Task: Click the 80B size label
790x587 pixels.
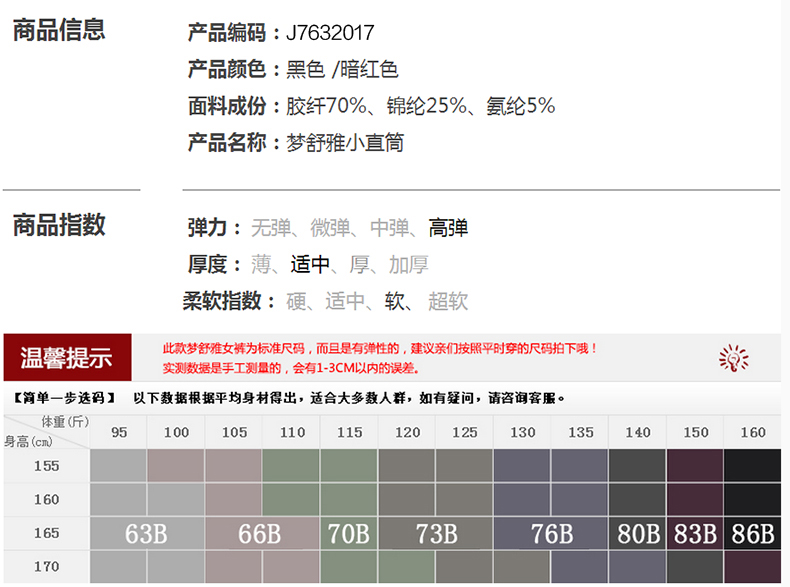Action: pyautogui.click(x=638, y=534)
